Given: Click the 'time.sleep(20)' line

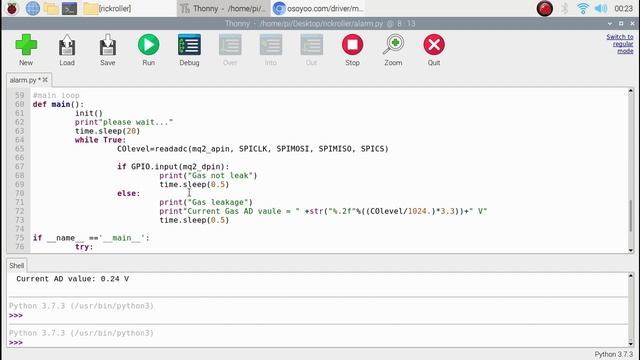Looking at the screenshot, I should (x=107, y=131).
